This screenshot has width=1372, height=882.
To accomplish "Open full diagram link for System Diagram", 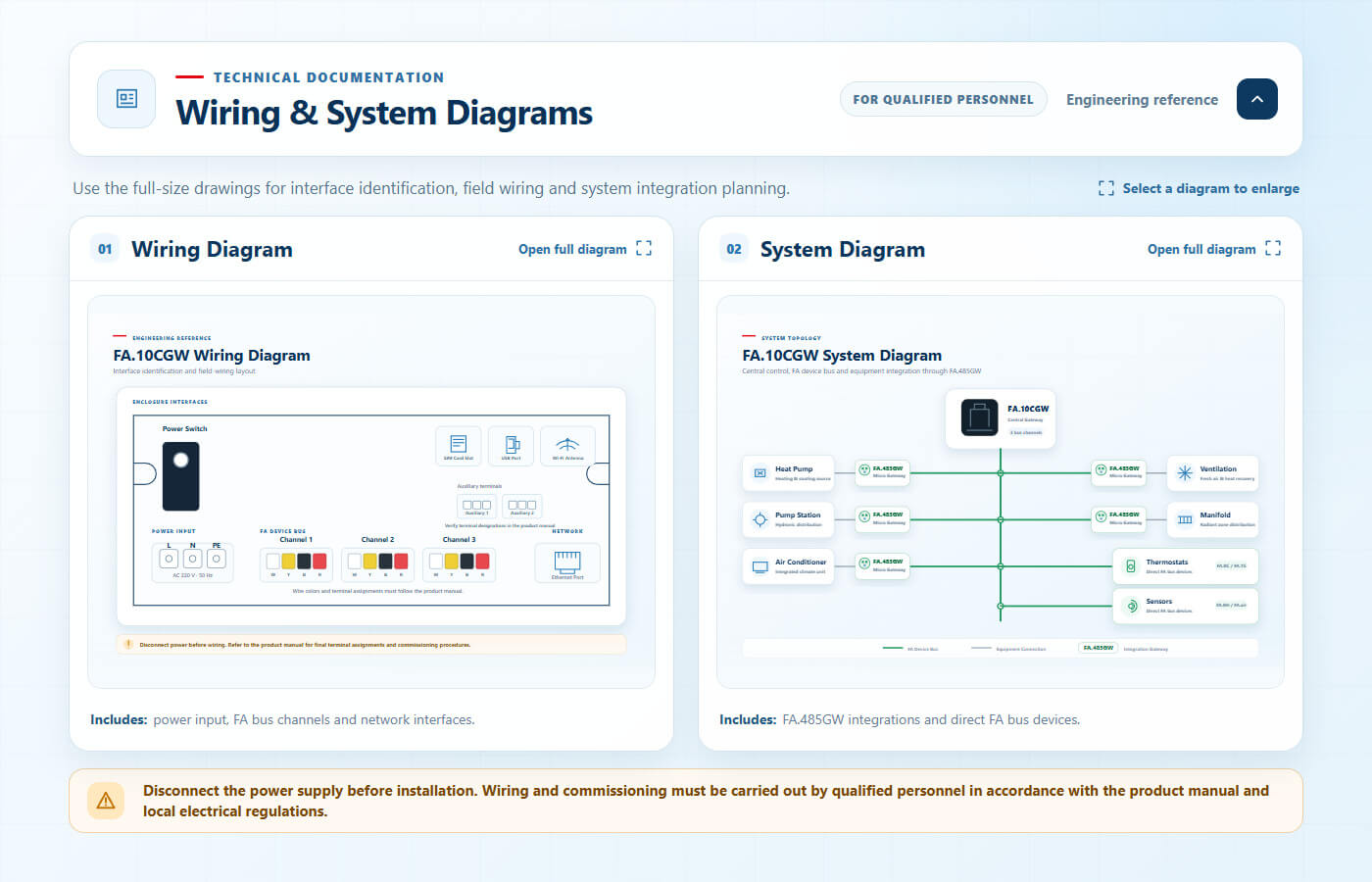I will pos(1201,249).
